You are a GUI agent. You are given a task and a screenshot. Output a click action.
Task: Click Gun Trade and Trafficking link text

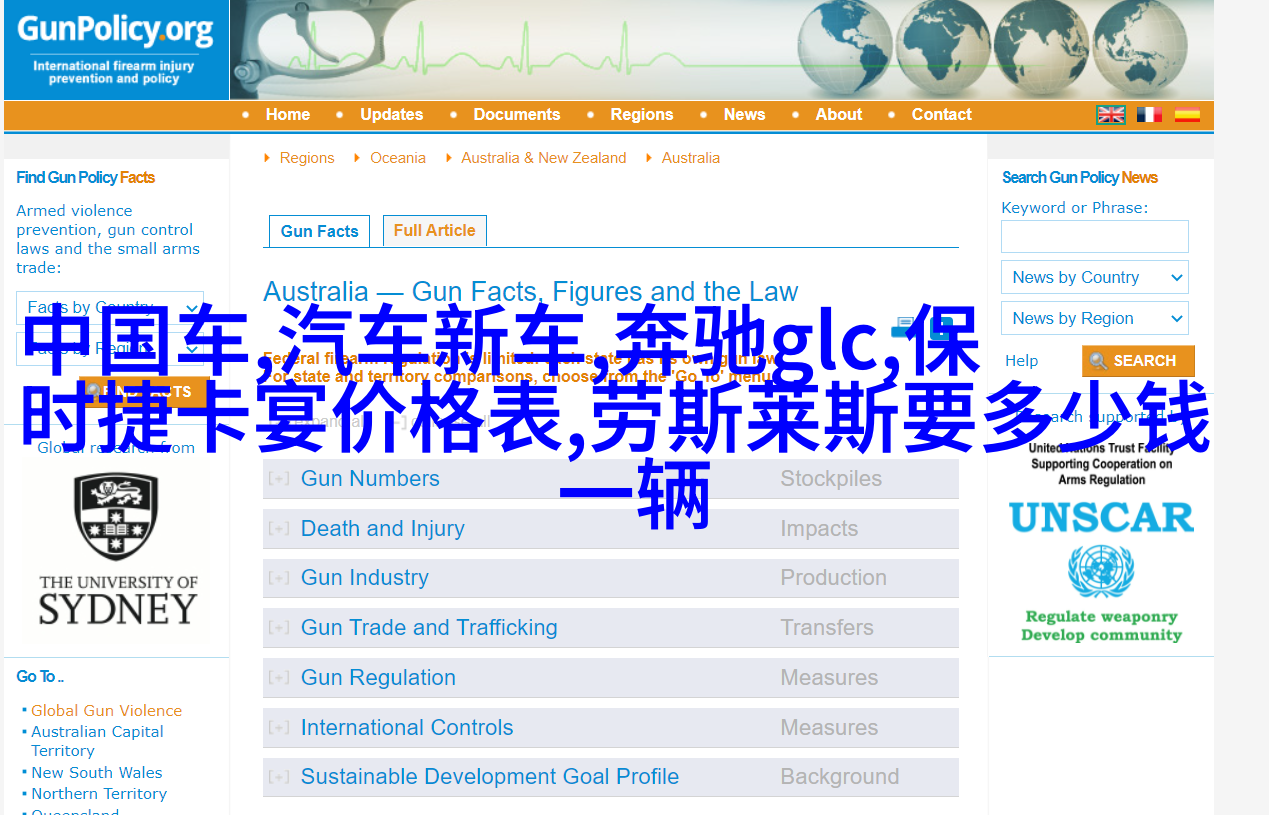click(429, 628)
